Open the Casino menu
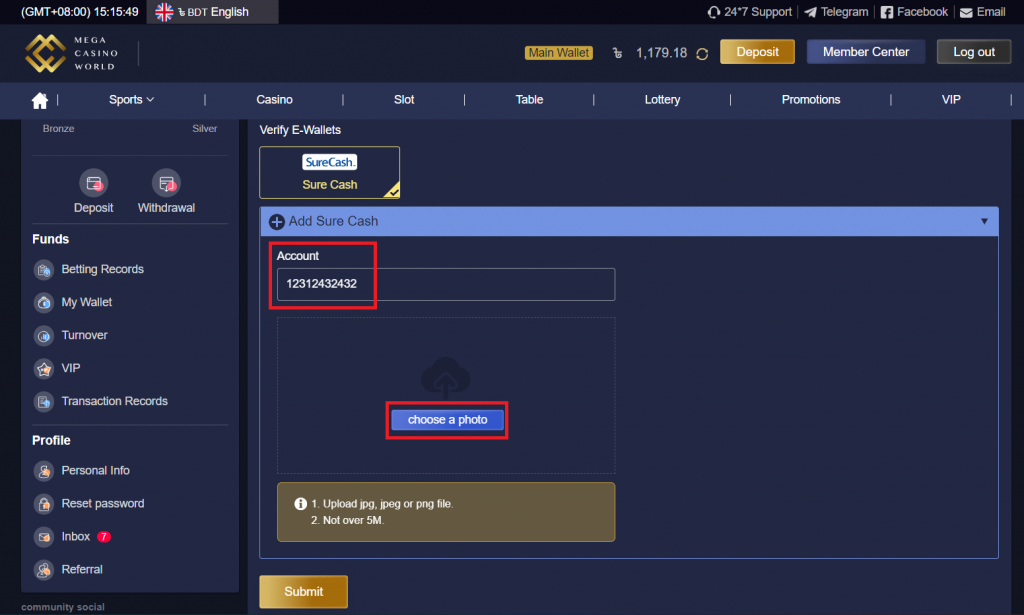This screenshot has width=1024, height=615. point(274,99)
